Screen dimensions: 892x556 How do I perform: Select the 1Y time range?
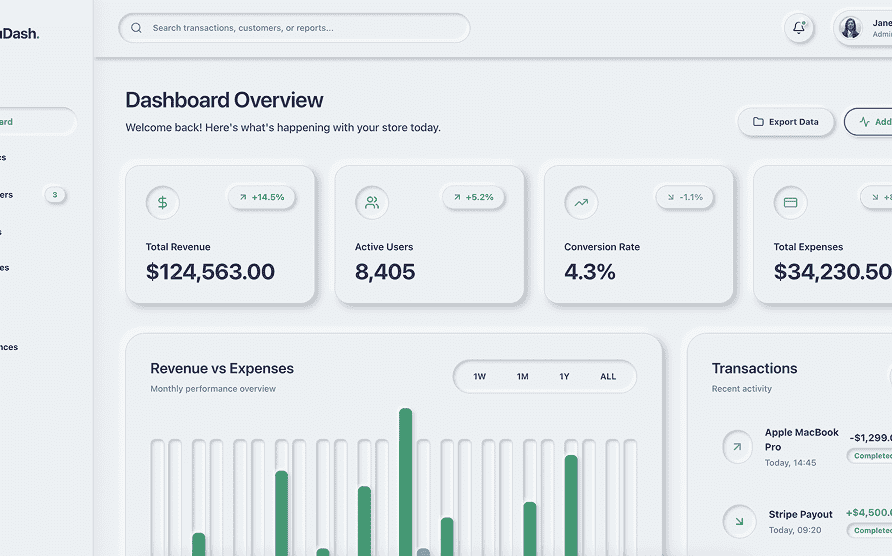click(564, 376)
